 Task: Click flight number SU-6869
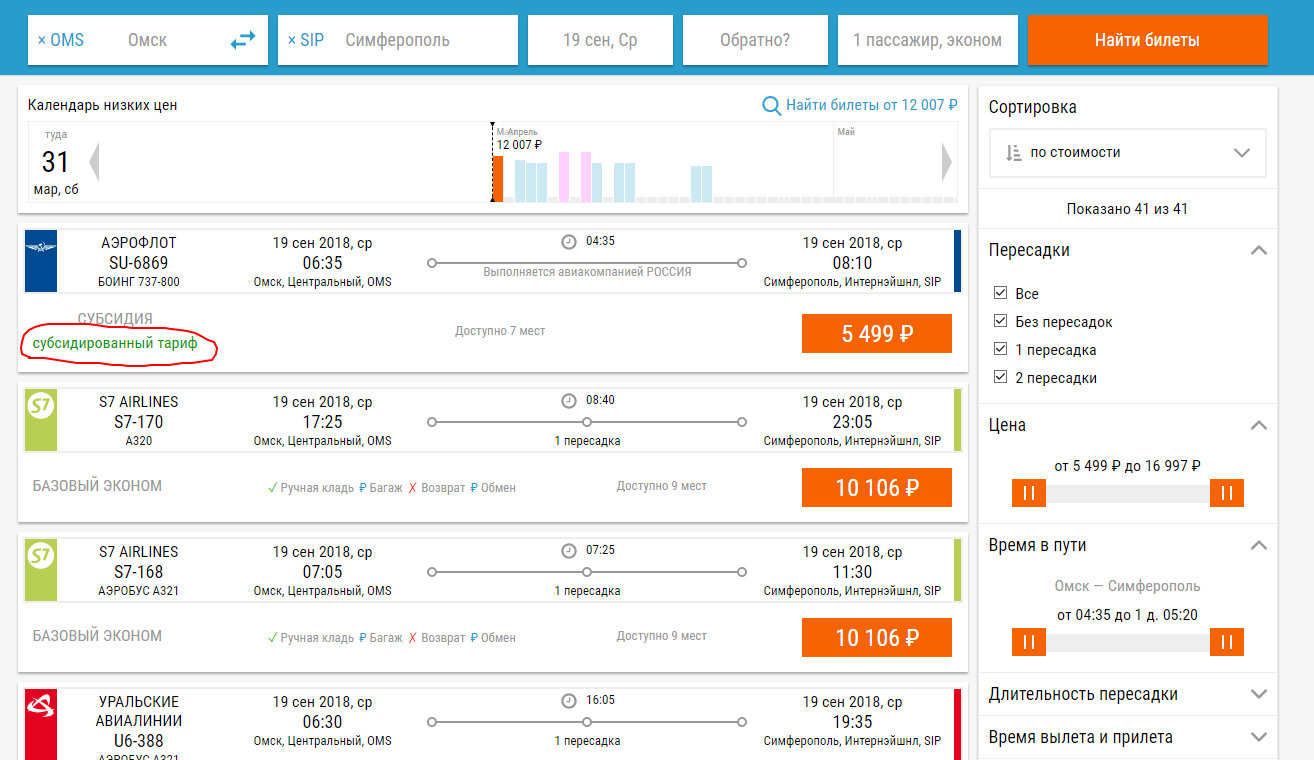coord(140,262)
